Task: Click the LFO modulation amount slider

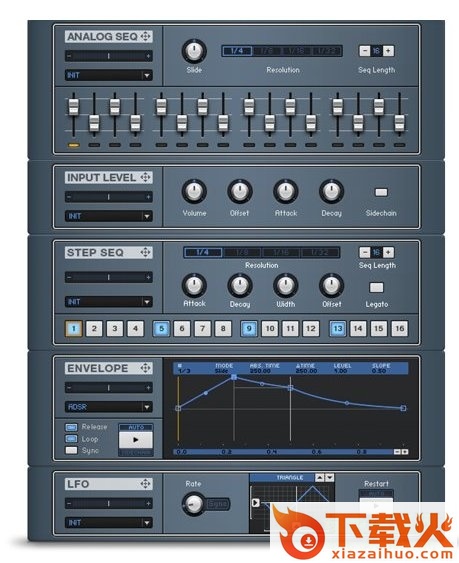Action: [108, 503]
